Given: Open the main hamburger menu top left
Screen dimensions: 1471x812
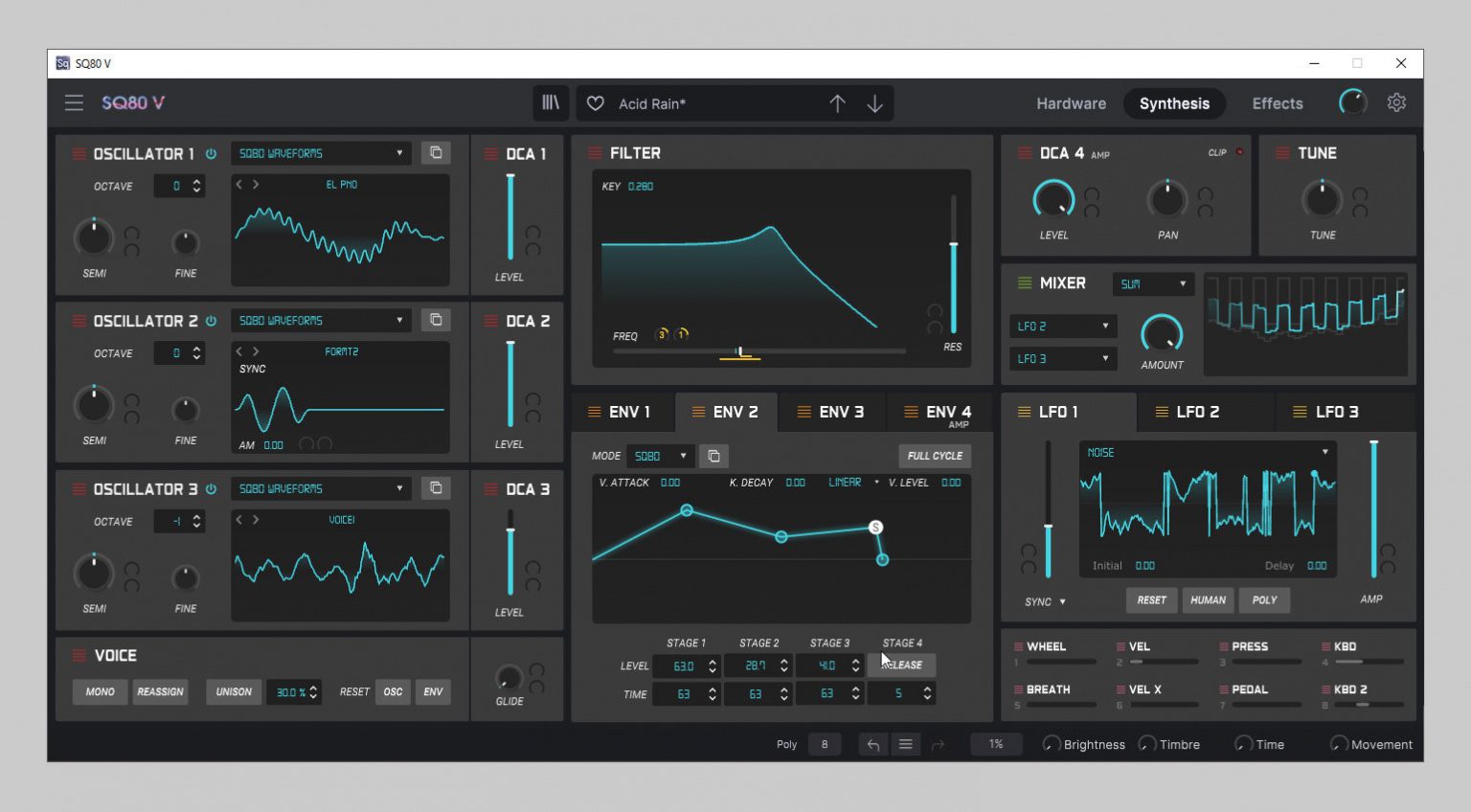Looking at the screenshot, I should click(74, 102).
